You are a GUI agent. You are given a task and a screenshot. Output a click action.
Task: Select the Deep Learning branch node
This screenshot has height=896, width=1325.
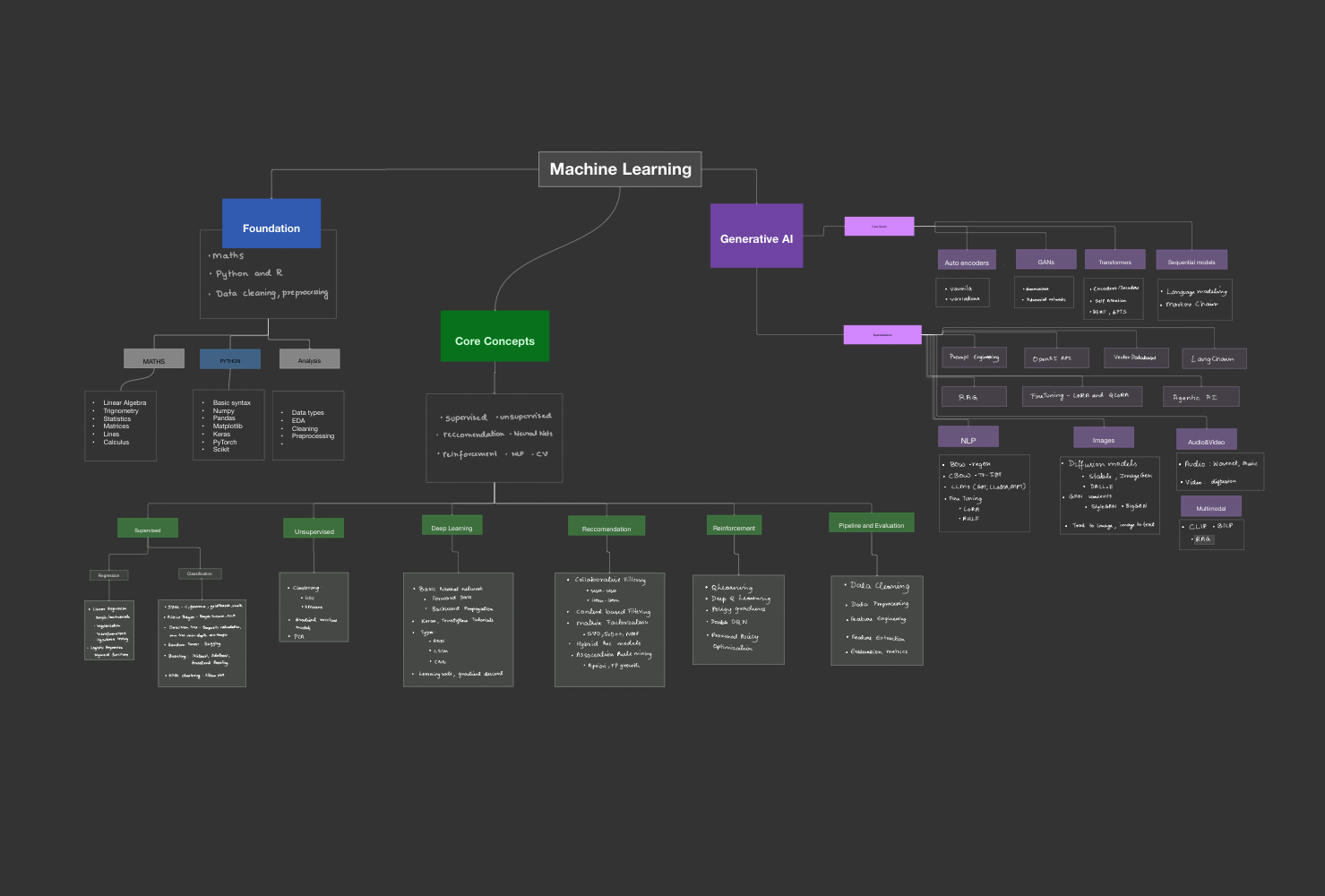click(x=452, y=527)
